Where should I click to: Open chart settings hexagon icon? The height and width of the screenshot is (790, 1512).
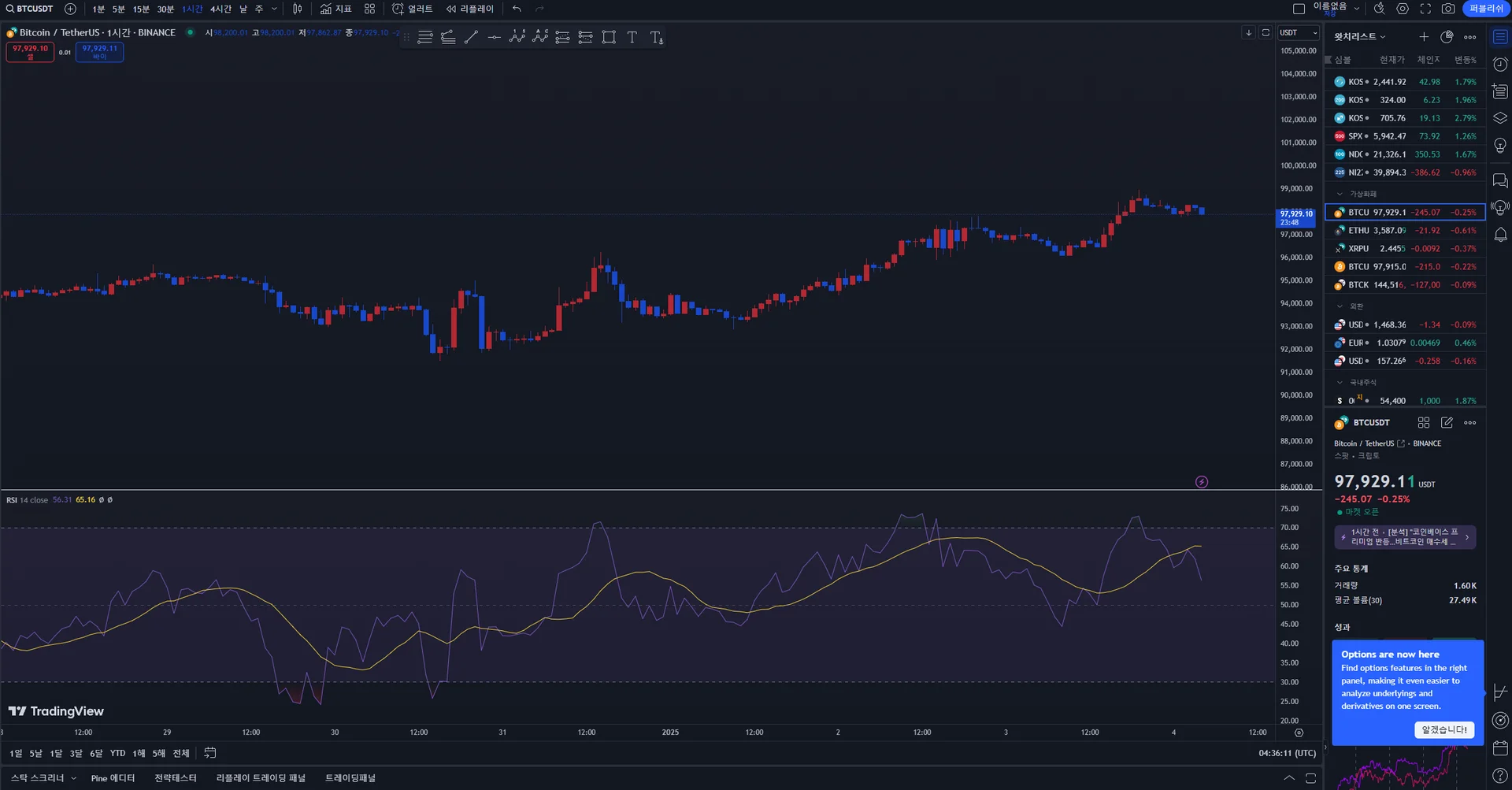1403,9
